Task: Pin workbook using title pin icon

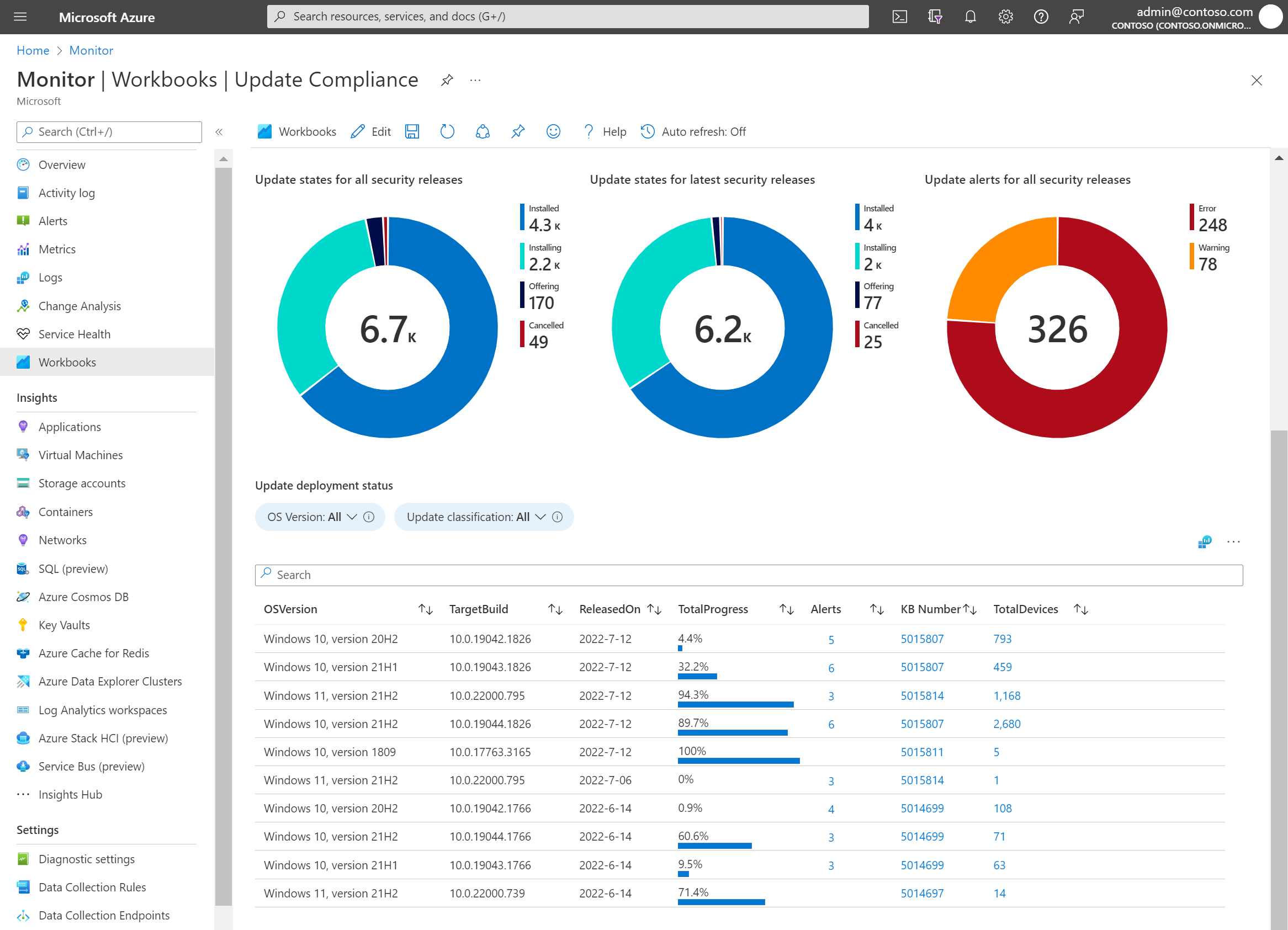Action: (447, 80)
